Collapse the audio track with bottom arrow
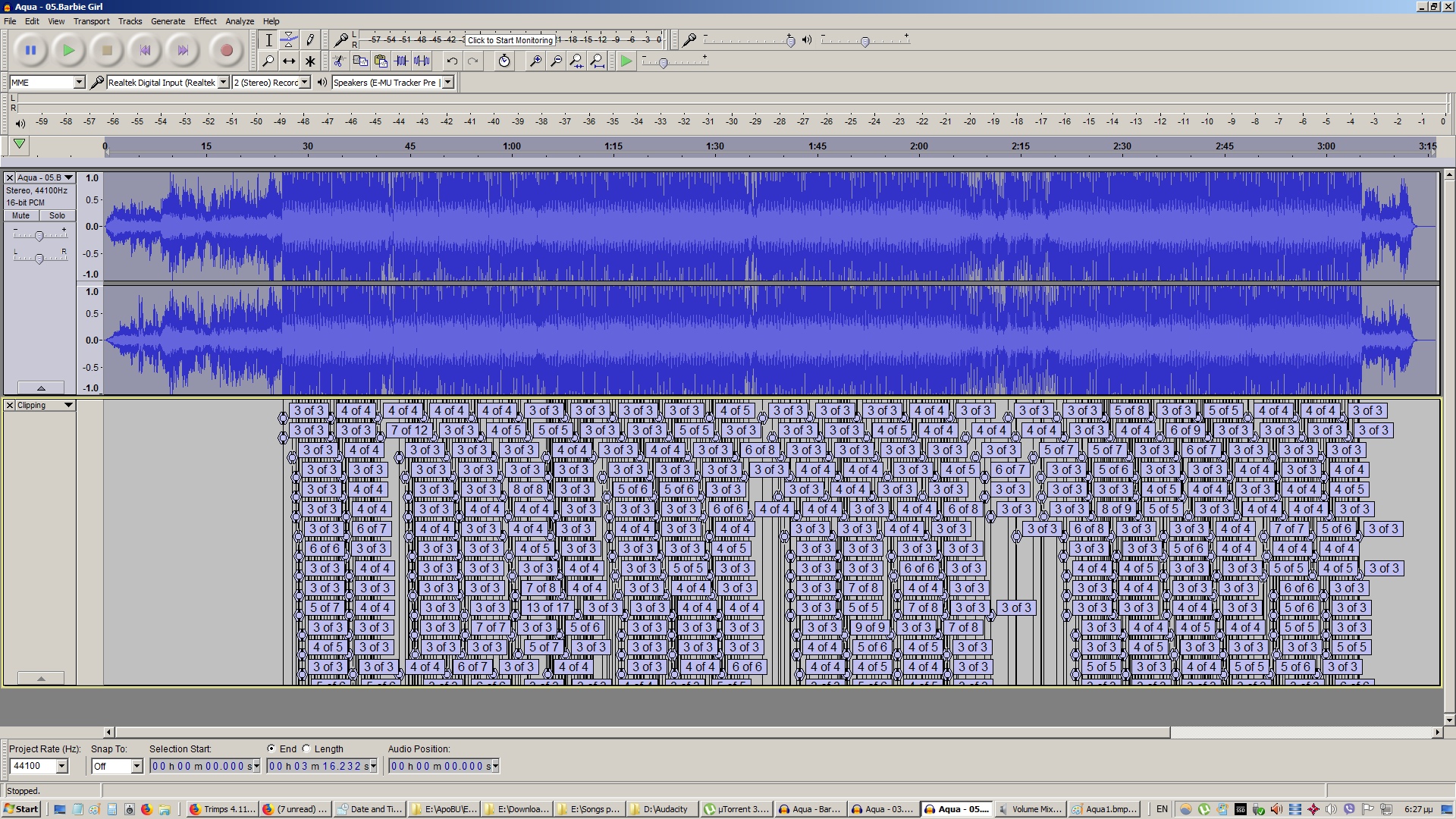 click(41, 388)
